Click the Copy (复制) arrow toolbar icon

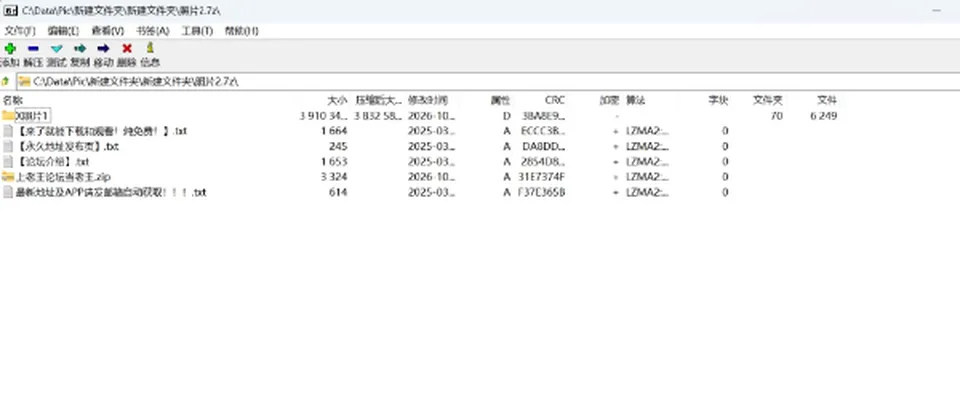(x=80, y=49)
